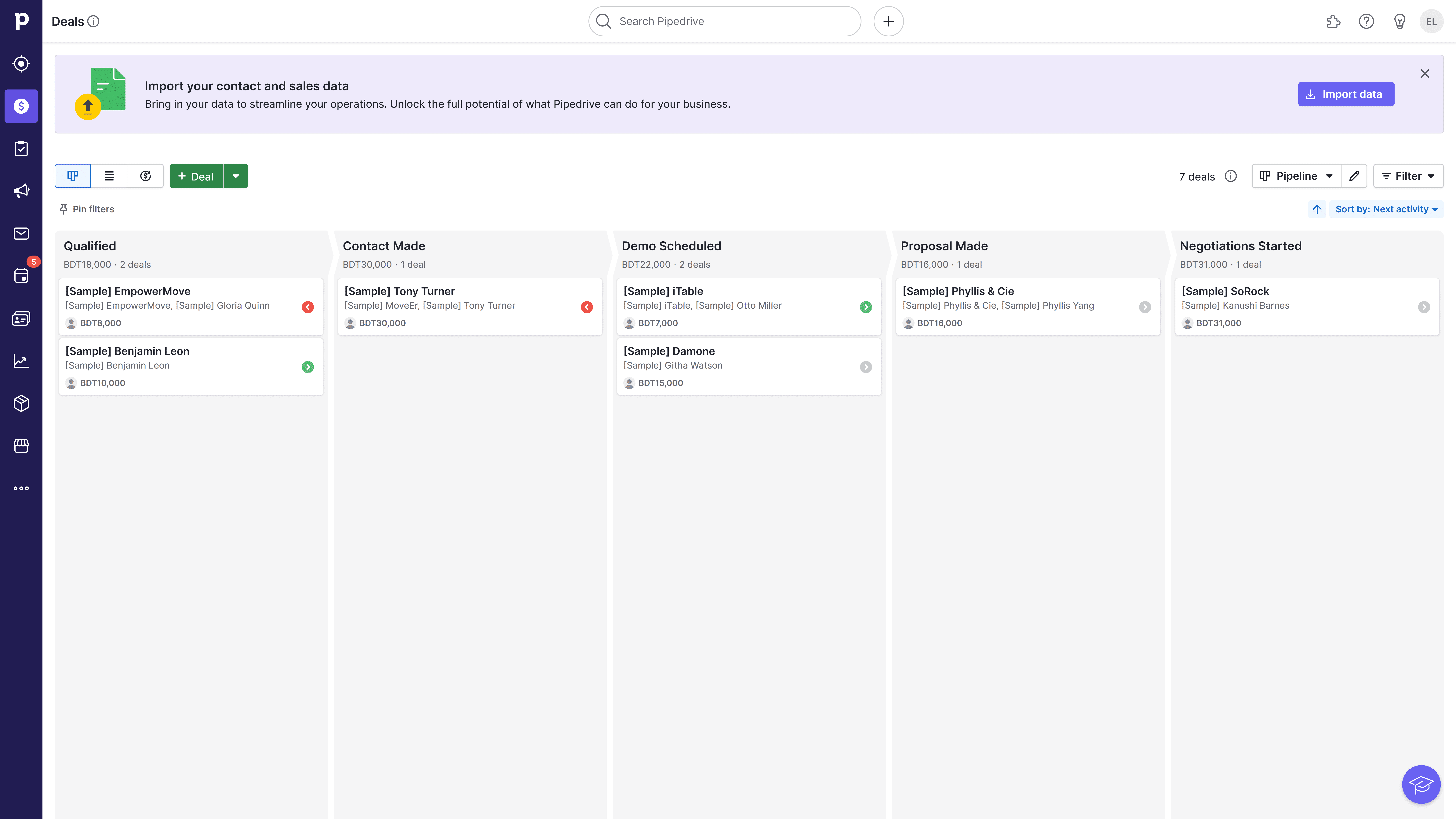
Task: Click the Negotiations Started stage header
Action: pos(1241,246)
